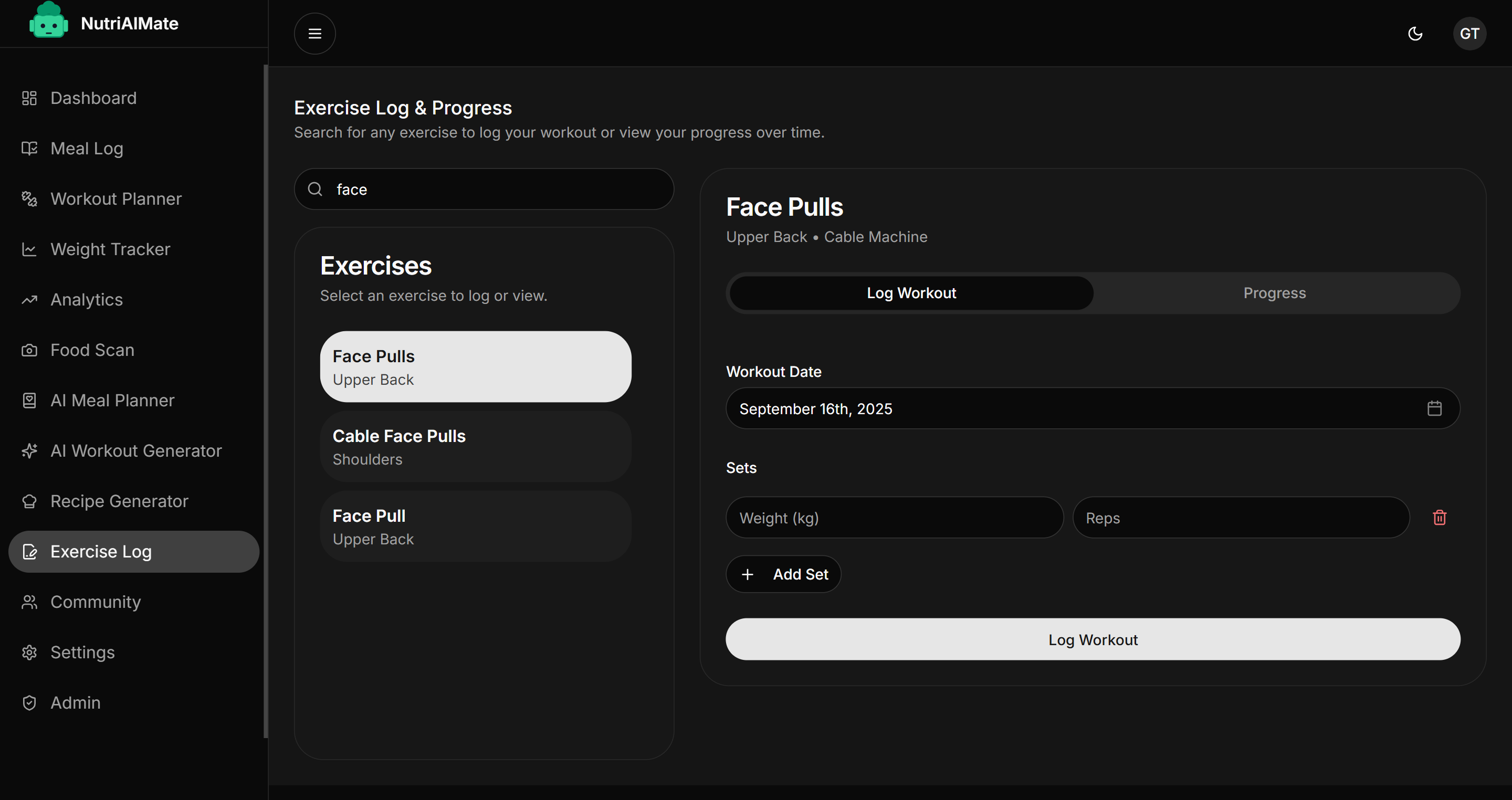The width and height of the screenshot is (1512, 800).
Task: Open Food Scan camera icon in sidebar
Action: [29, 351]
